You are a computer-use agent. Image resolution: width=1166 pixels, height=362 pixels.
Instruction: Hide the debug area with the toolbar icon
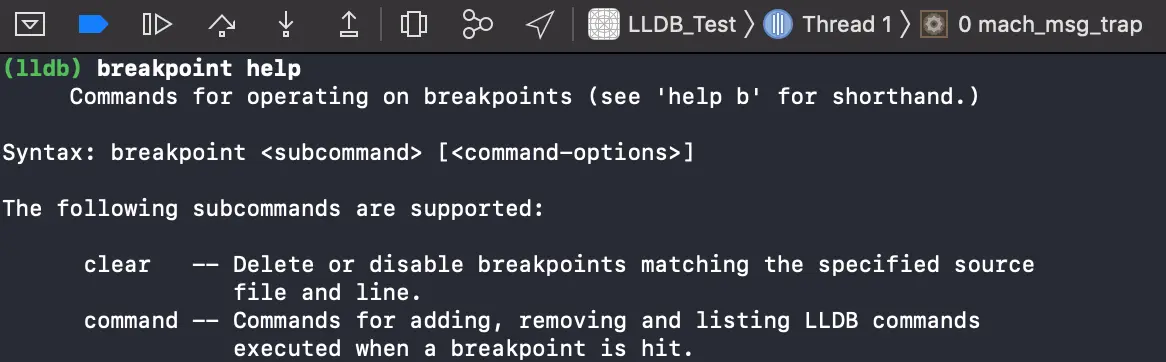[x=30, y=25]
